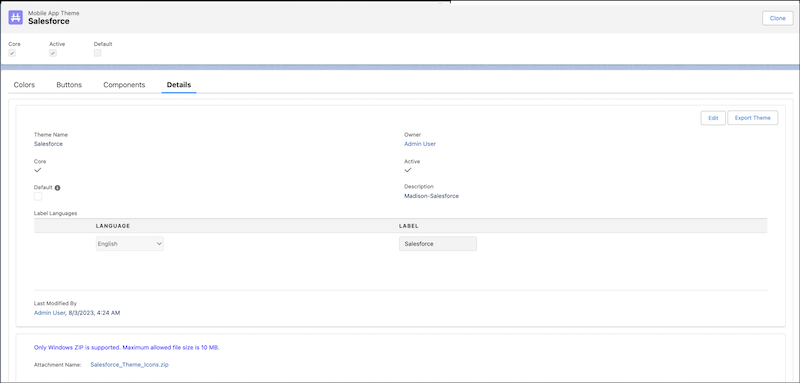Switch to the Buttons tab
The image size is (800, 383).
(x=69, y=85)
